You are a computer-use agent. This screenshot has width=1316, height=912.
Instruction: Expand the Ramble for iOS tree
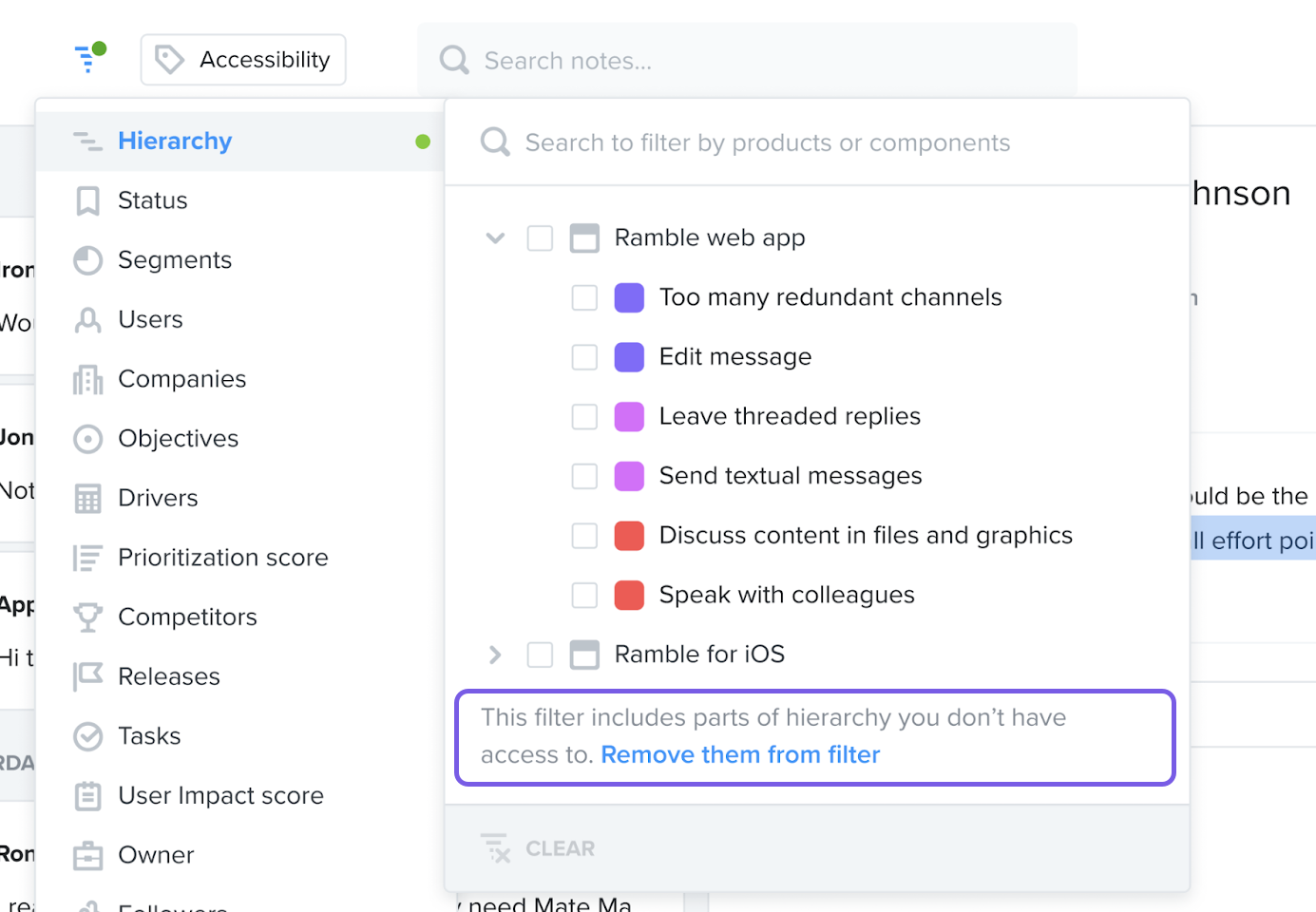pyautogui.click(x=495, y=655)
